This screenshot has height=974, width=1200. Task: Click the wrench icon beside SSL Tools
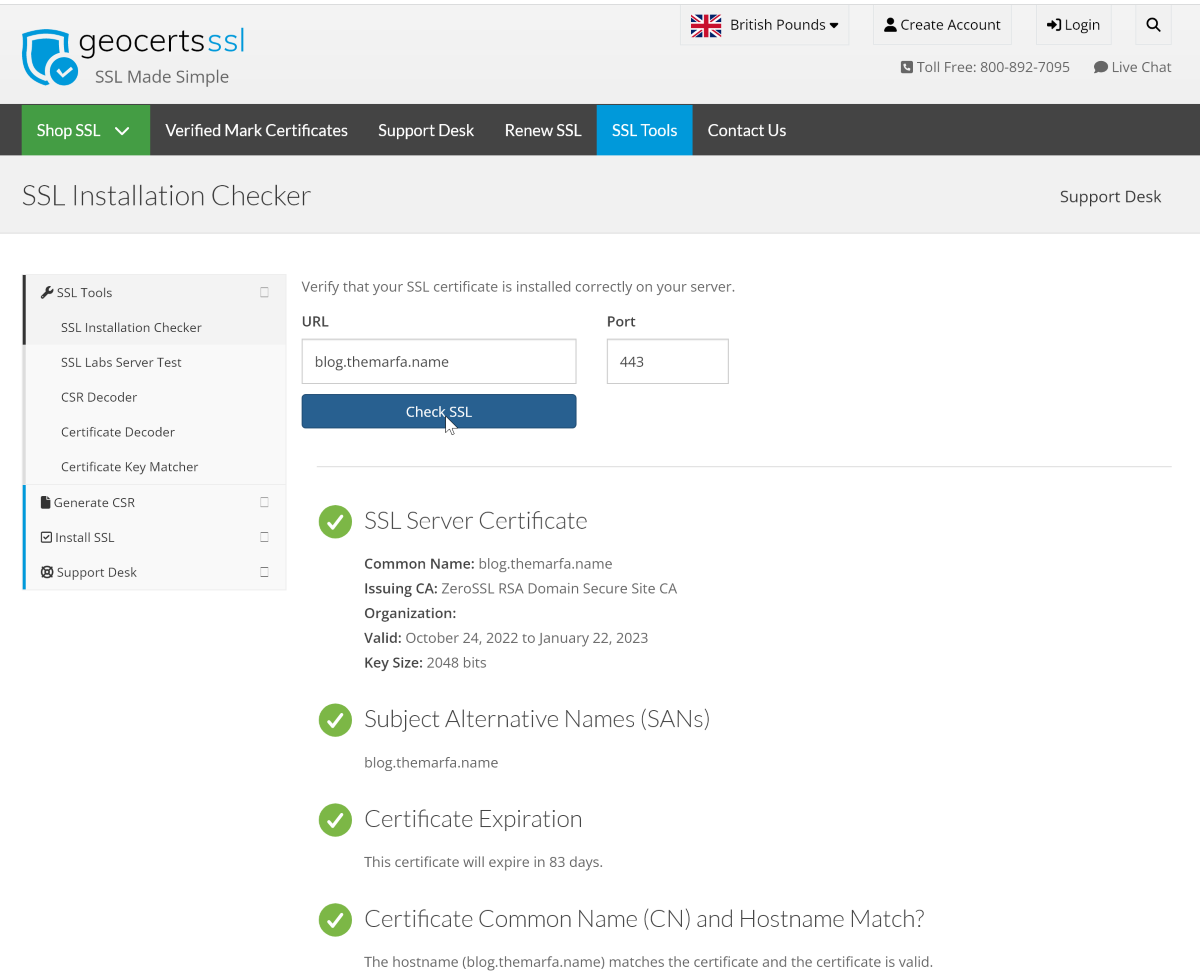47,291
